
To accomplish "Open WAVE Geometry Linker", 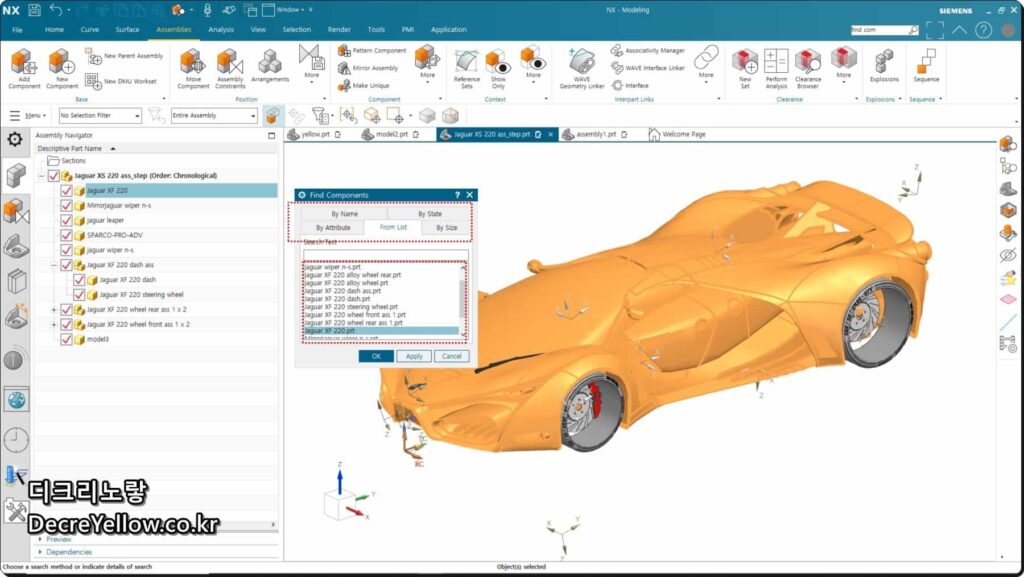I will click(581, 68).
